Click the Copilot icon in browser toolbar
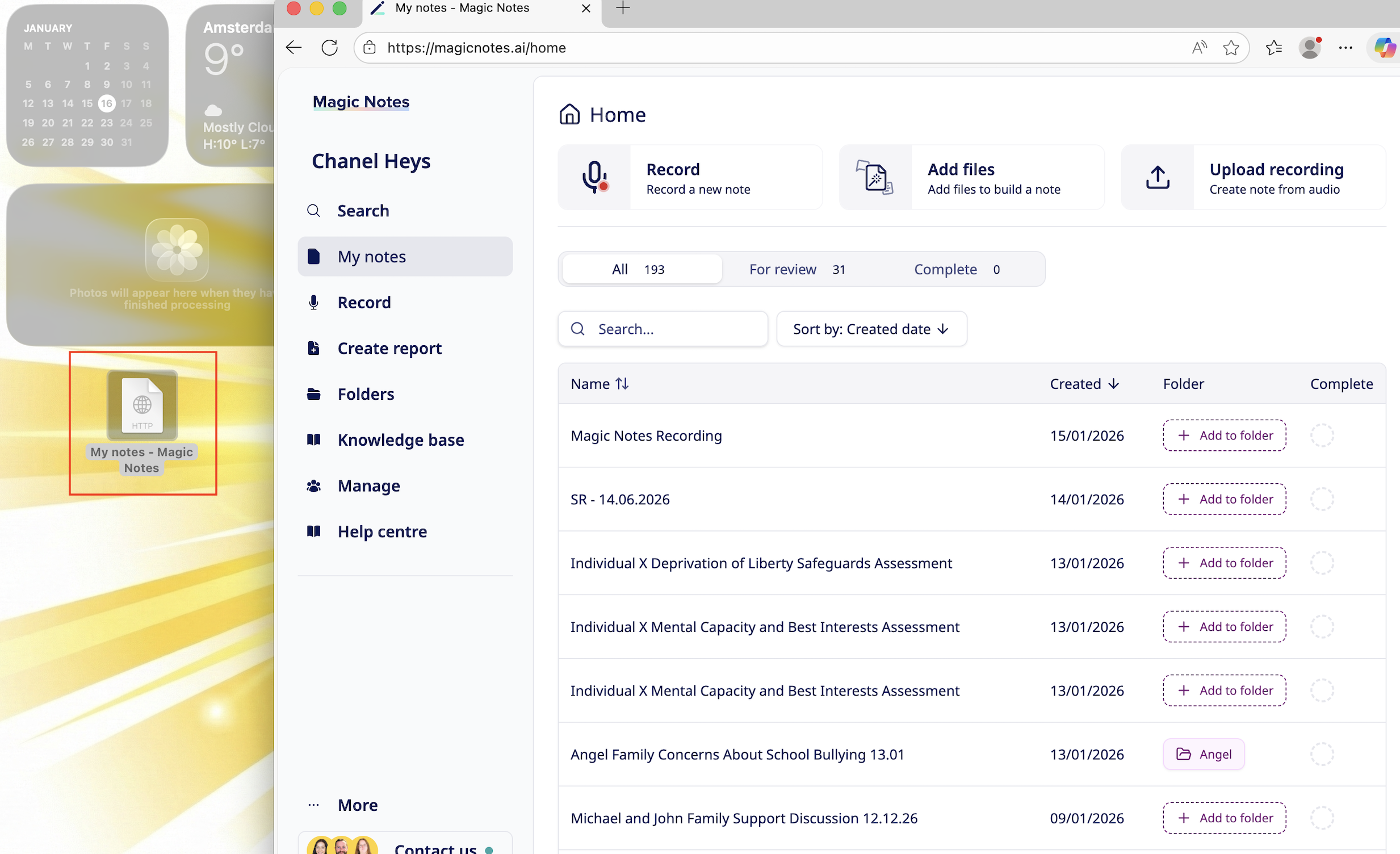1400x854 pixels. (x=1384, y=48)
